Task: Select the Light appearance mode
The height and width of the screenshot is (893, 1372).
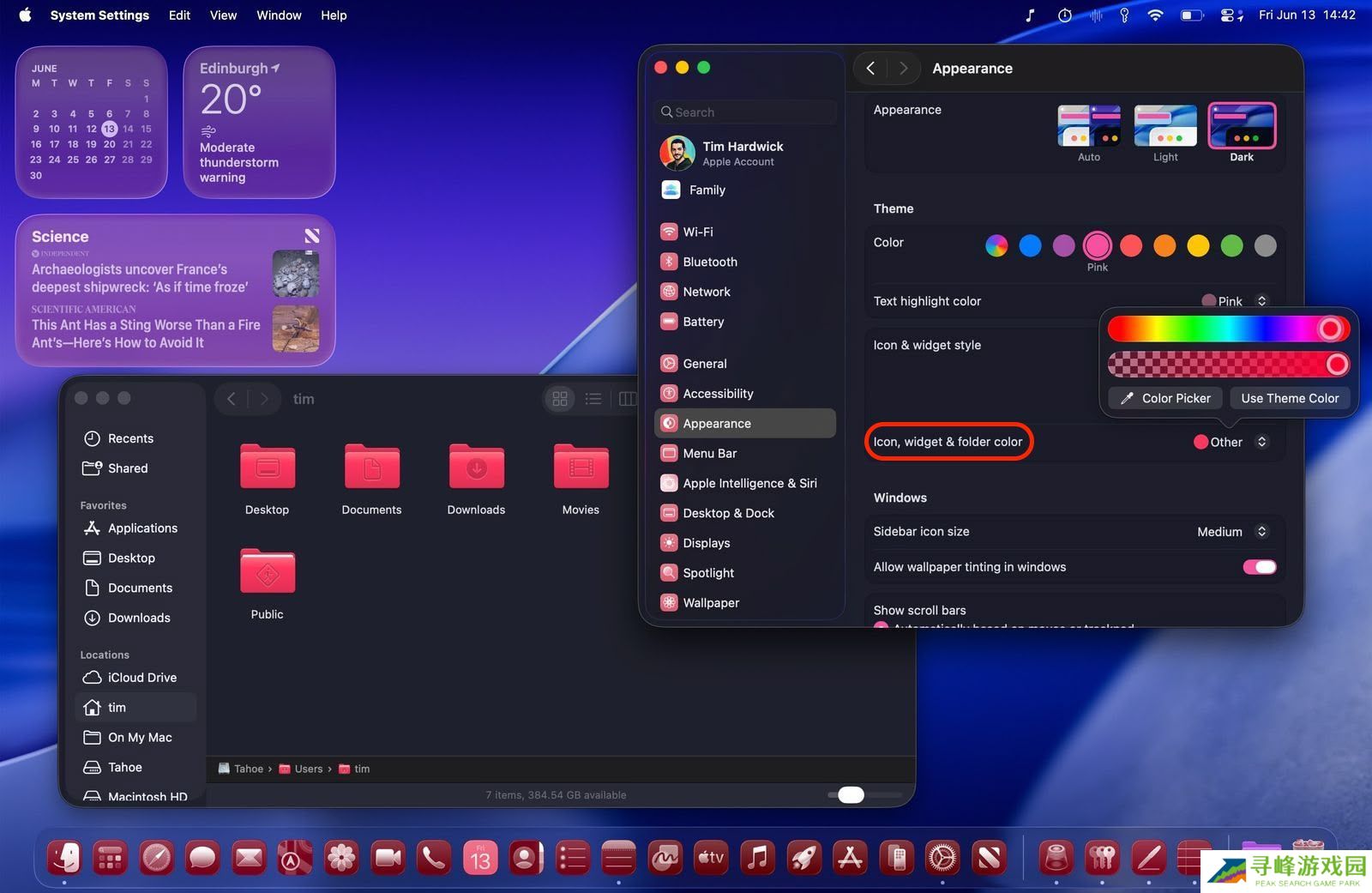Action: click(1164, 127)
